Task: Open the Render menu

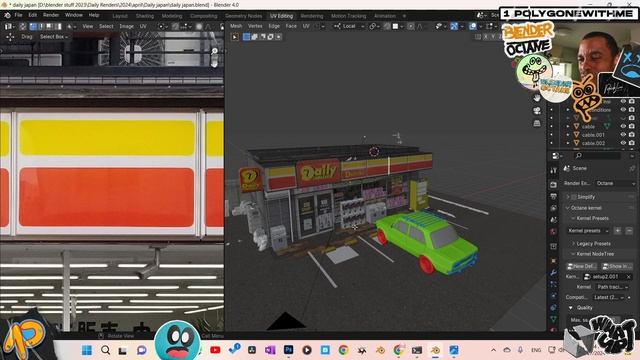Action: click(51, 15)
